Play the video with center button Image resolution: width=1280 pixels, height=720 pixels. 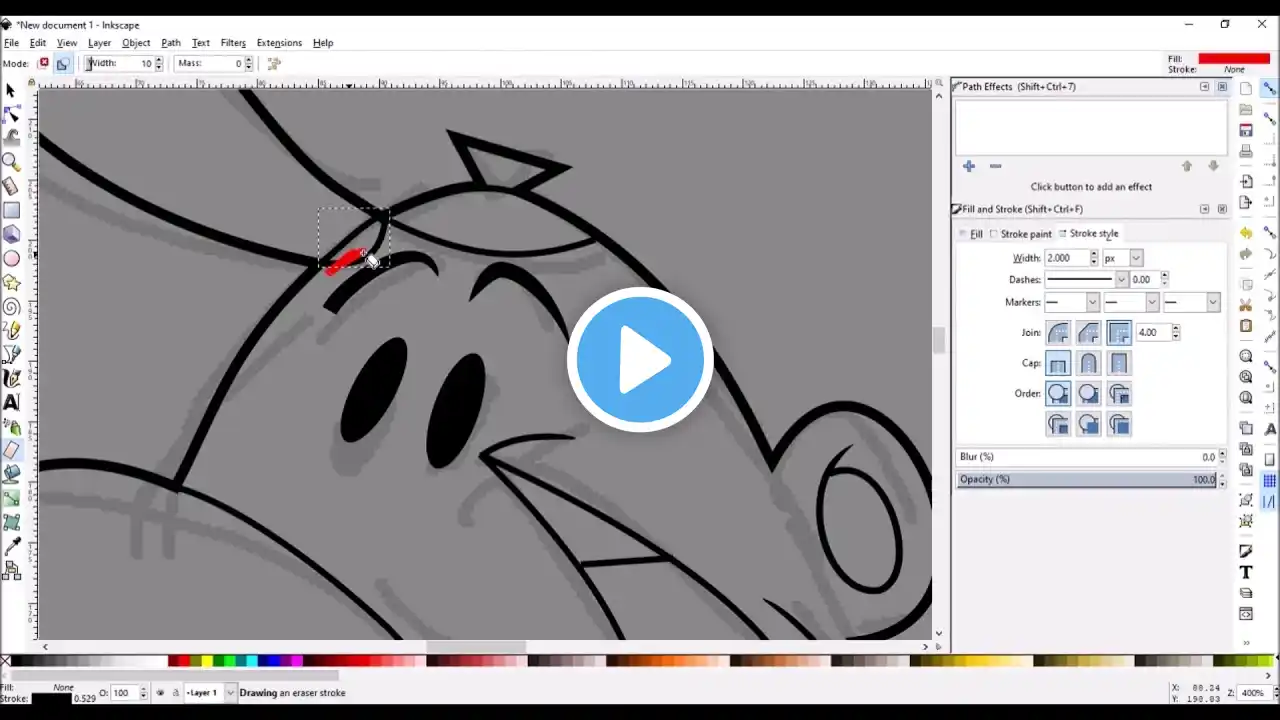point(640,360)
